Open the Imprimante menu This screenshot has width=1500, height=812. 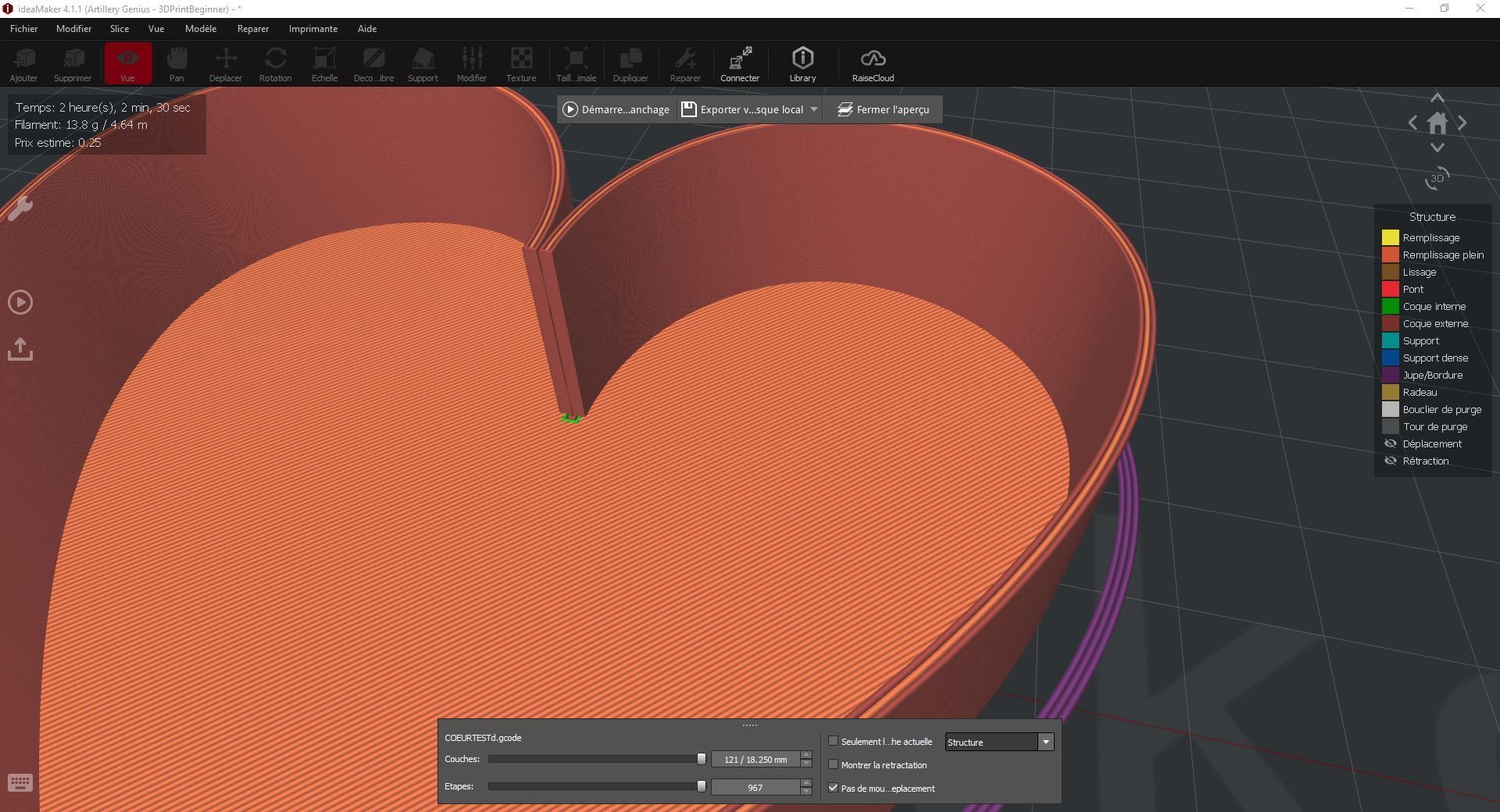pyautogui.click(x=312, y=29)
